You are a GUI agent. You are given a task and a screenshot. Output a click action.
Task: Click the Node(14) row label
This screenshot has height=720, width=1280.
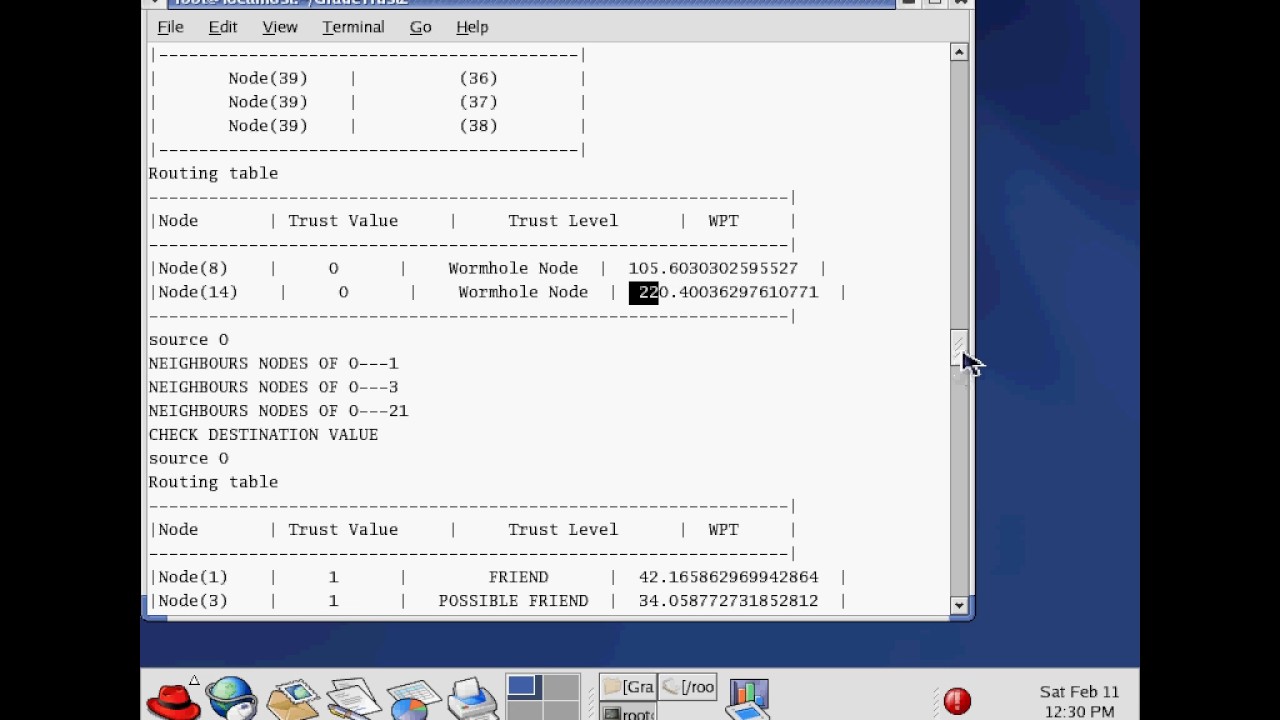pos(198,292)
